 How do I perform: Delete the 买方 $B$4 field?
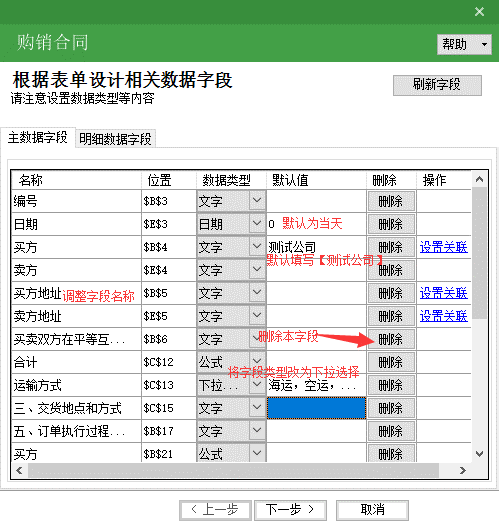[391, 247]
